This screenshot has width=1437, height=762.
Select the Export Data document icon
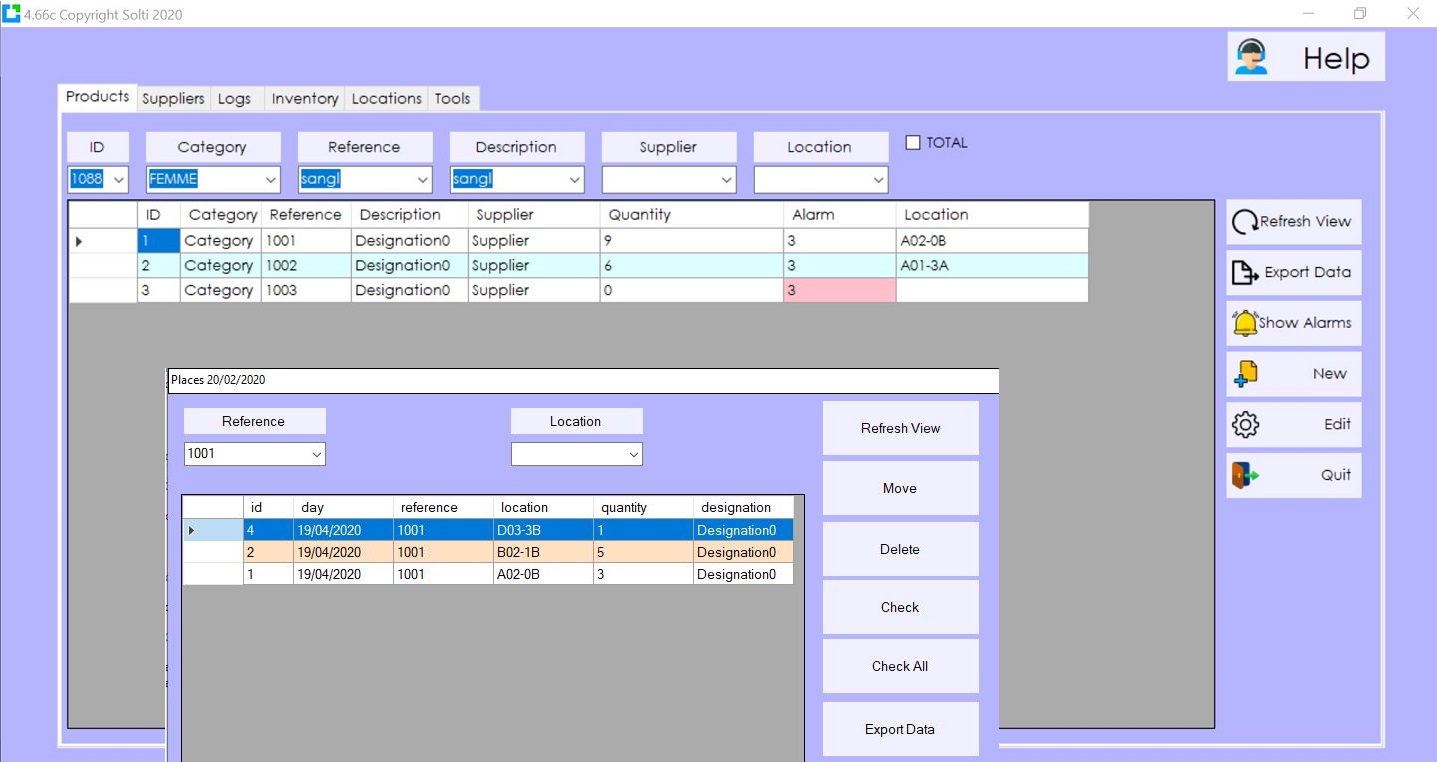1243,272
